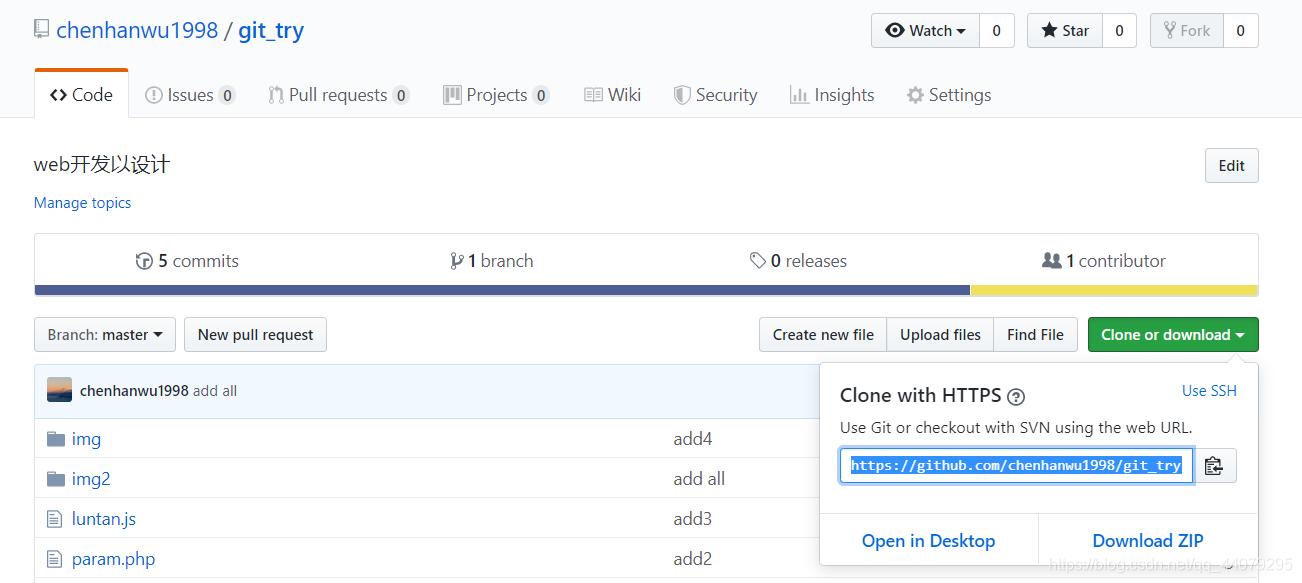The width and height of the screenshot is (1302, 583).
Task: Open the Pull requests tab
Action: (338, 95)
